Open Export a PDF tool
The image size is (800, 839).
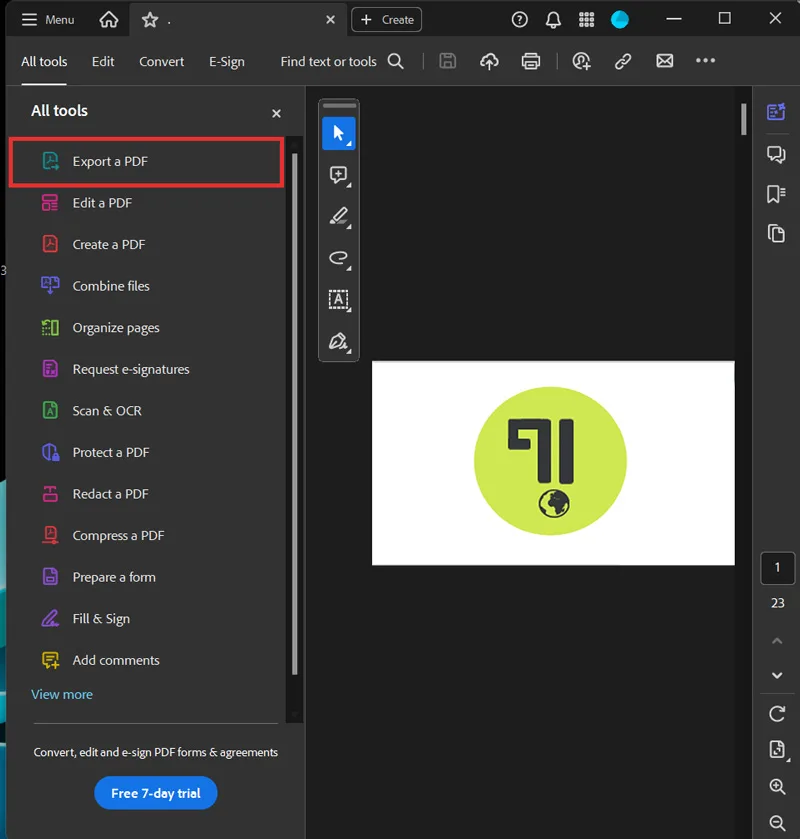click(147, 162)
